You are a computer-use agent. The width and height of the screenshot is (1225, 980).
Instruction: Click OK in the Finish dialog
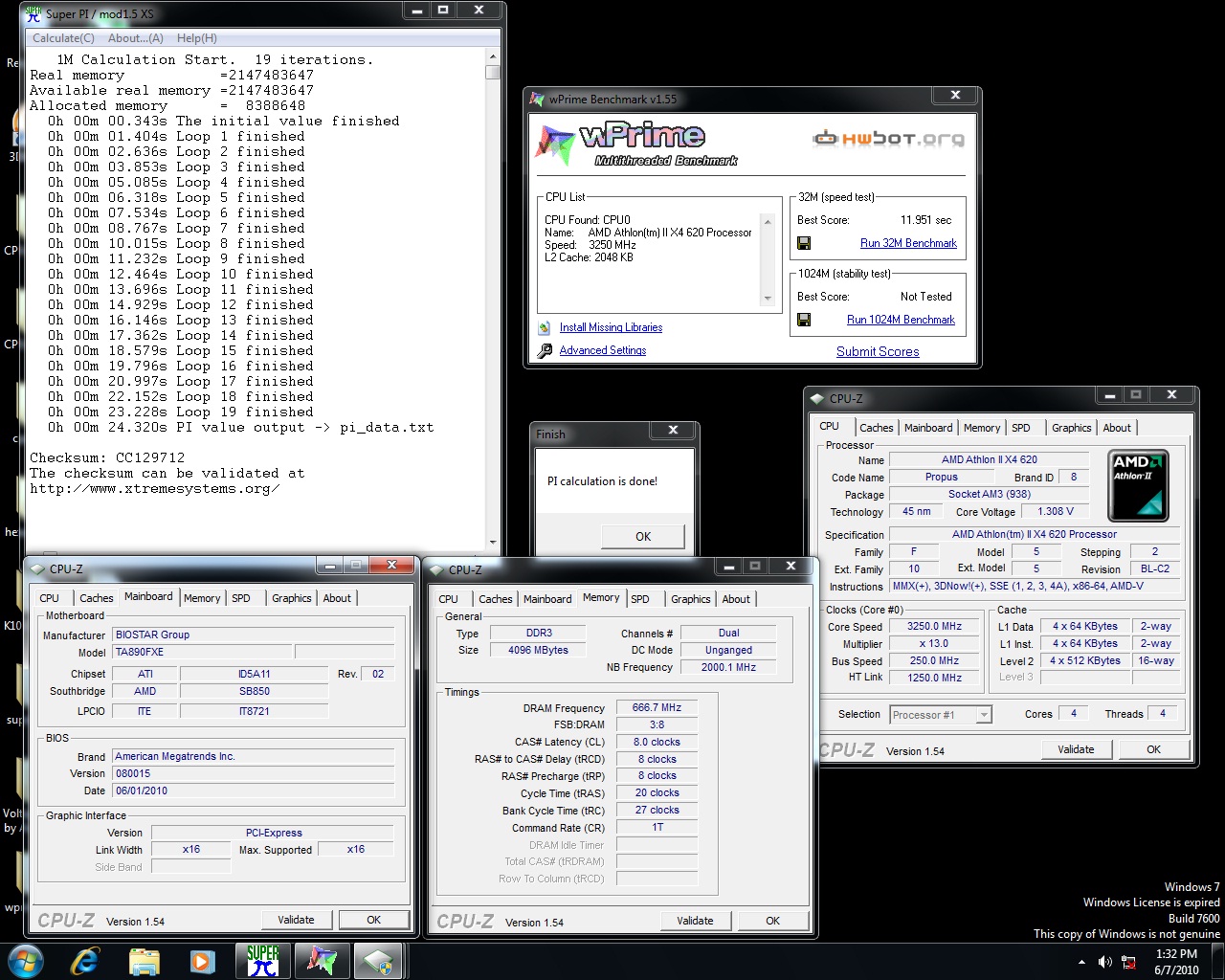click(x=643, y=536)
